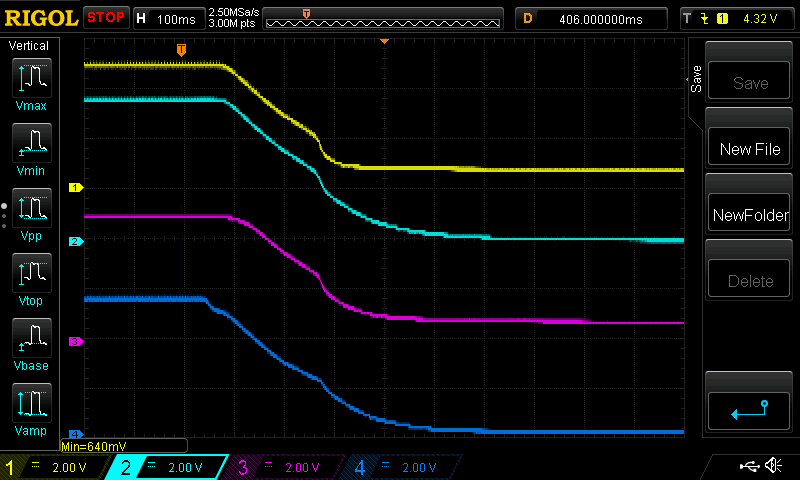Click the Delete button
The width and height of the screenshot is (800, 480).
point(749,279)
